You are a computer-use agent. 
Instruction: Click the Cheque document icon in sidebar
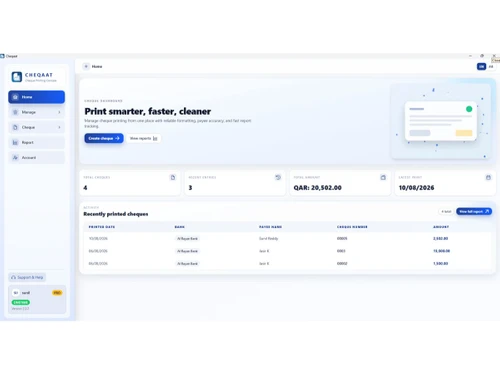click(x=15, y=127)
